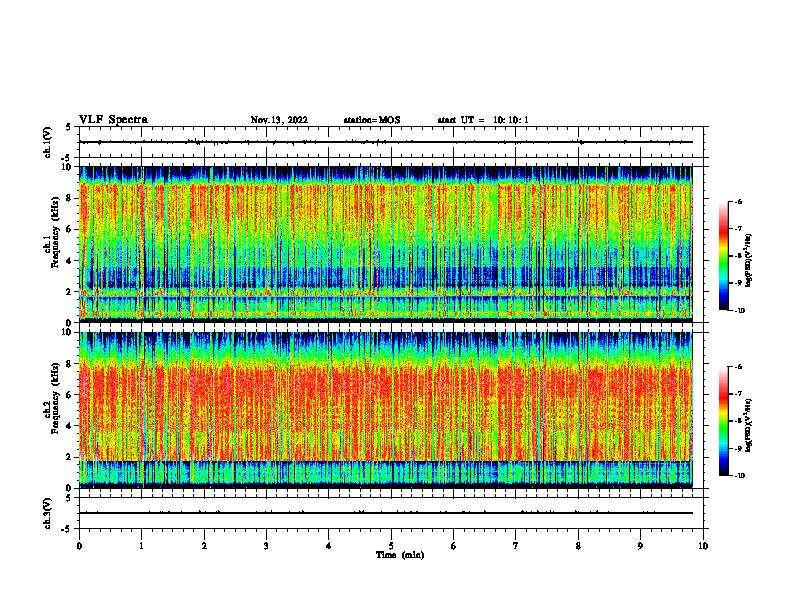Click the time axis tick label "8"
Viewport: 792px width, 612px height.
point(578,546)
